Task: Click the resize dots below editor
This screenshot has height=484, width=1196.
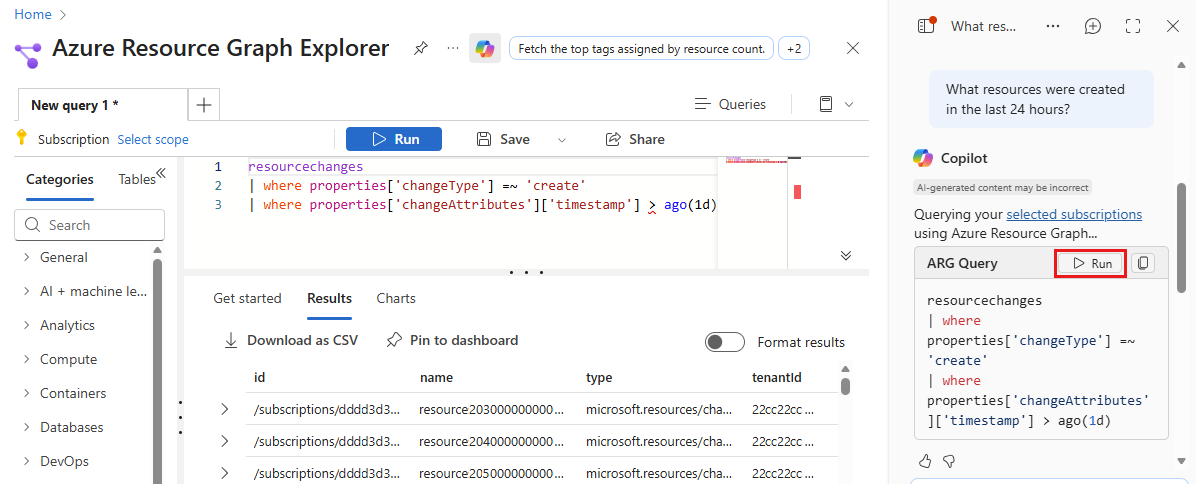Action: click(526, 272)
